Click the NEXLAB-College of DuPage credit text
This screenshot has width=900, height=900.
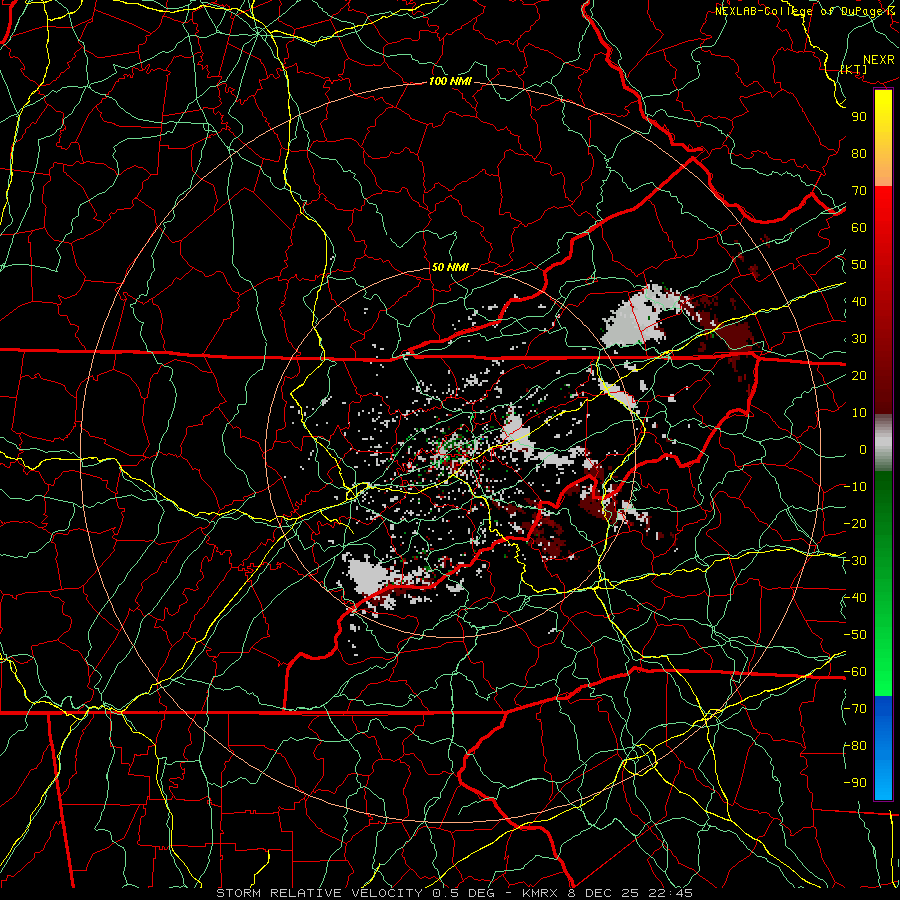(806, 11)
